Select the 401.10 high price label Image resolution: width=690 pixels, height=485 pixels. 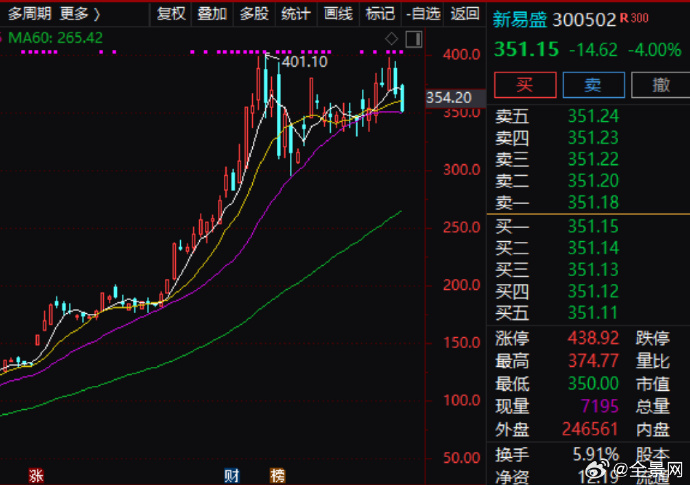305,62
